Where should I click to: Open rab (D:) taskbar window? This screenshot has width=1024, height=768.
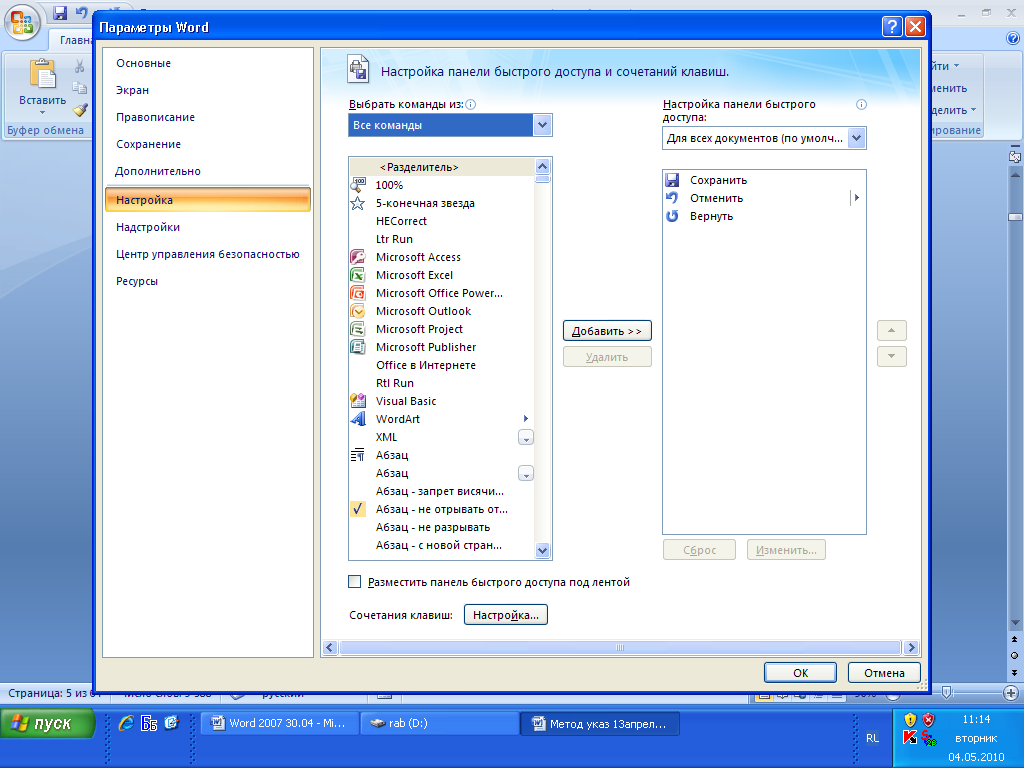point(440,724)
